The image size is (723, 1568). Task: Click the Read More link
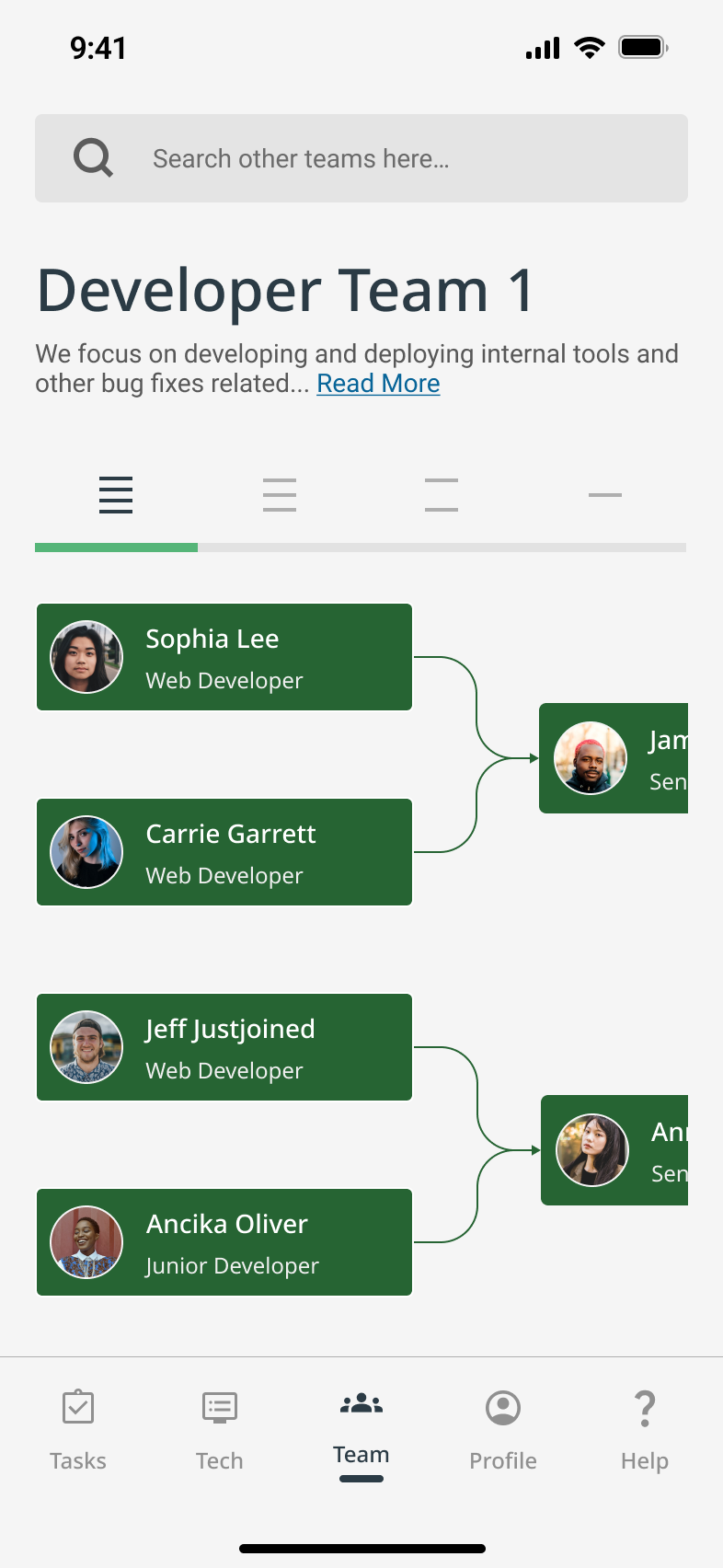tap(378, 384)
